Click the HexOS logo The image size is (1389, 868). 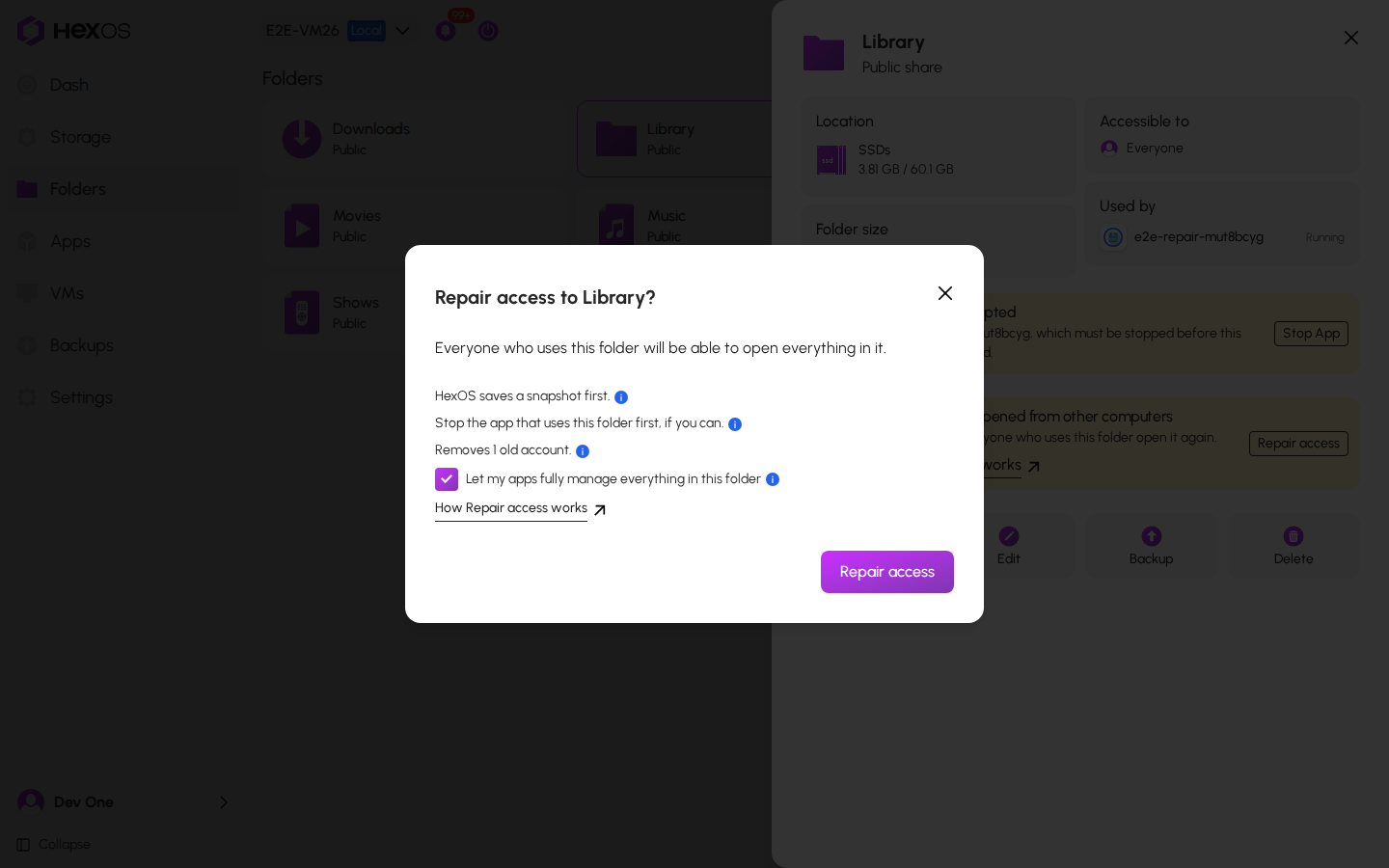coord(73,31)
